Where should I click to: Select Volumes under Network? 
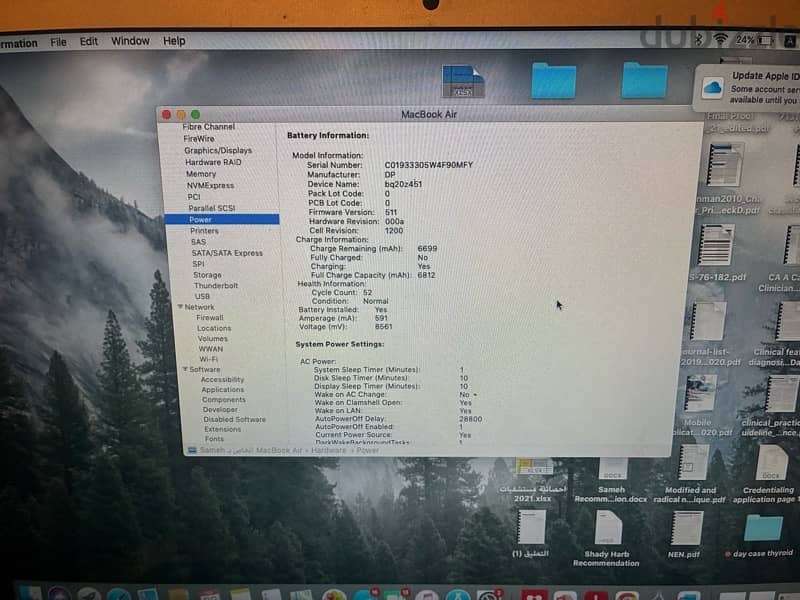pyautogui.click(x=213, y=339)
